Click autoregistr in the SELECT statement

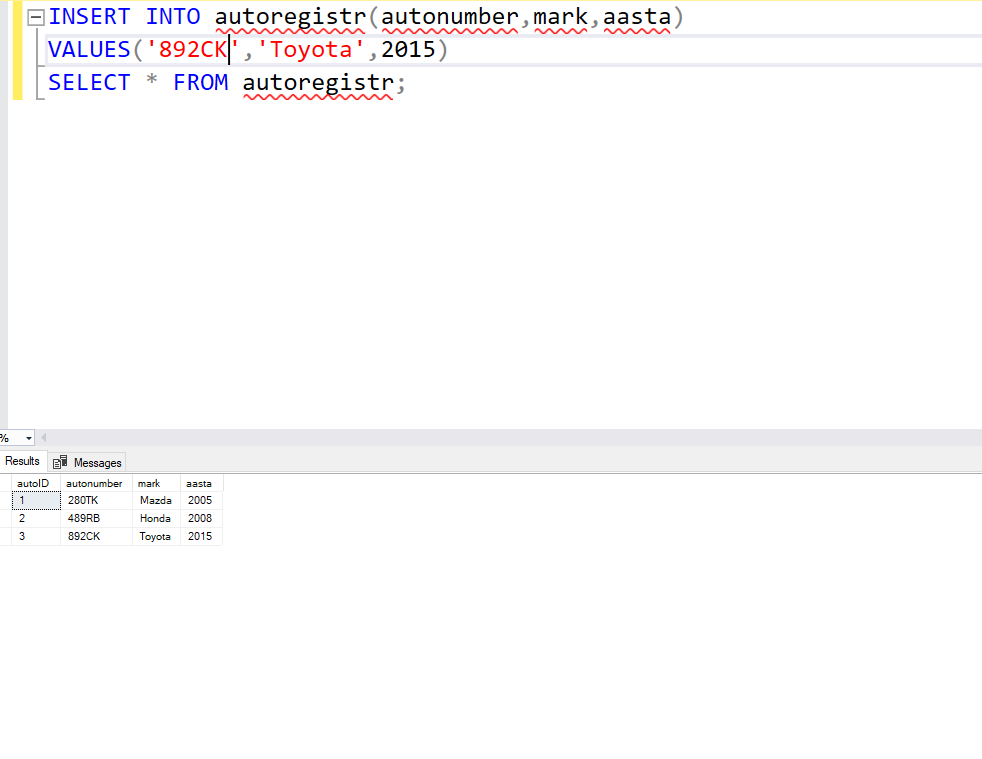pos(318,83)
